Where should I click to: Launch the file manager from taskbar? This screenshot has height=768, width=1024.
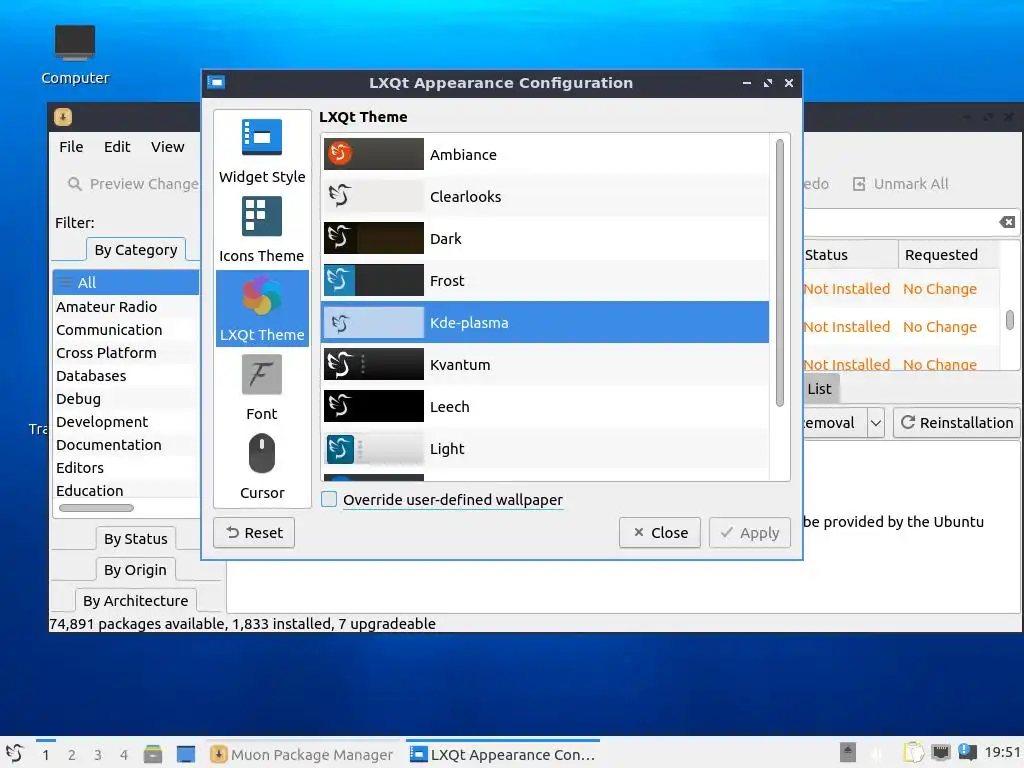pos(153,754)
